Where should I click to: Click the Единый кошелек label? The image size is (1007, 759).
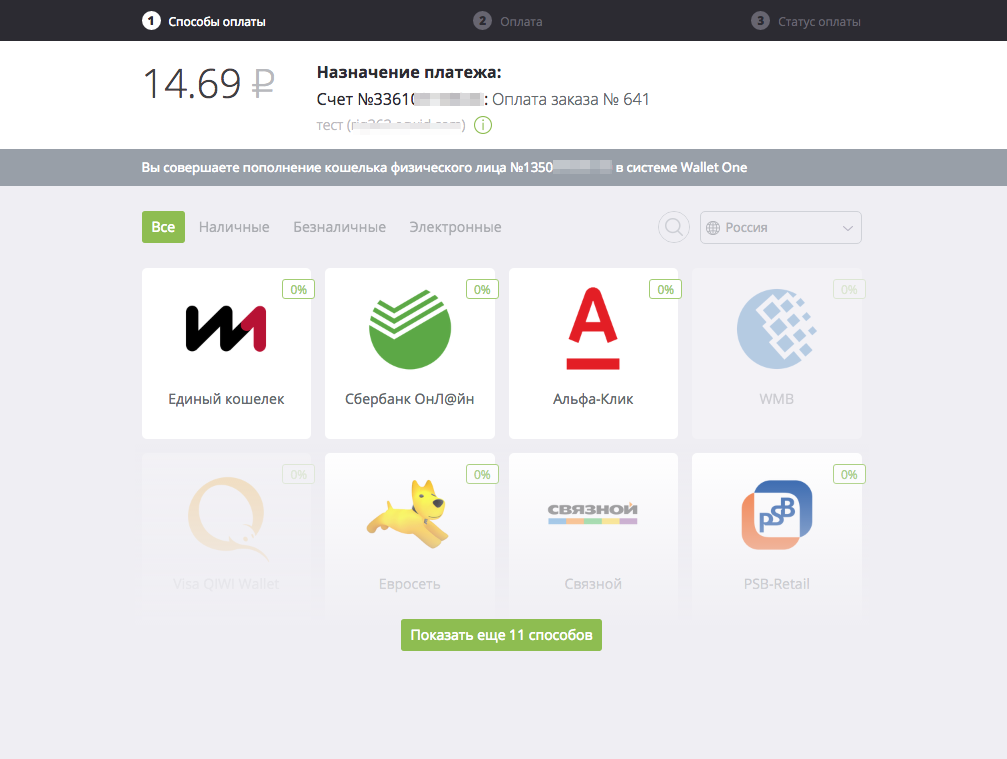click(x=226, y=399)
